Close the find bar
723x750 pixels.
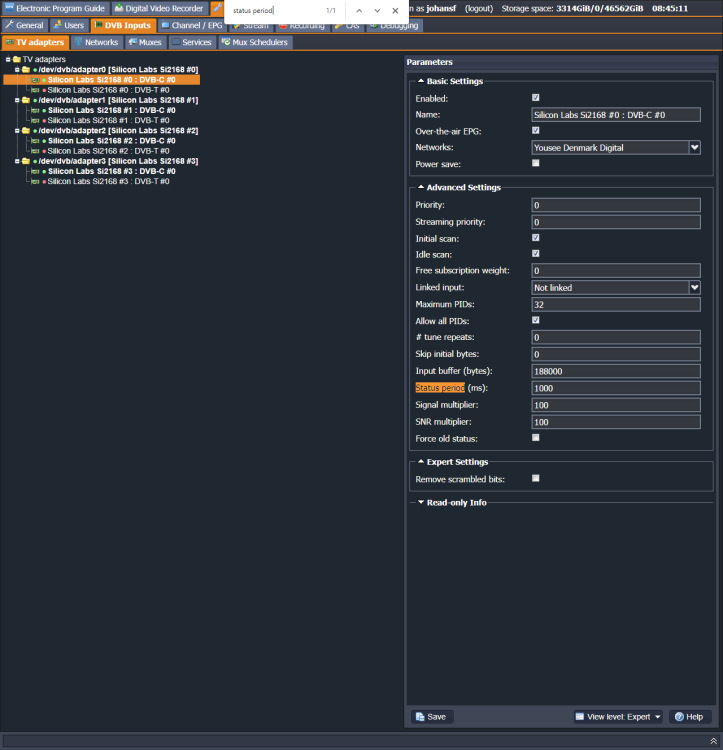[x=395, y=11]
